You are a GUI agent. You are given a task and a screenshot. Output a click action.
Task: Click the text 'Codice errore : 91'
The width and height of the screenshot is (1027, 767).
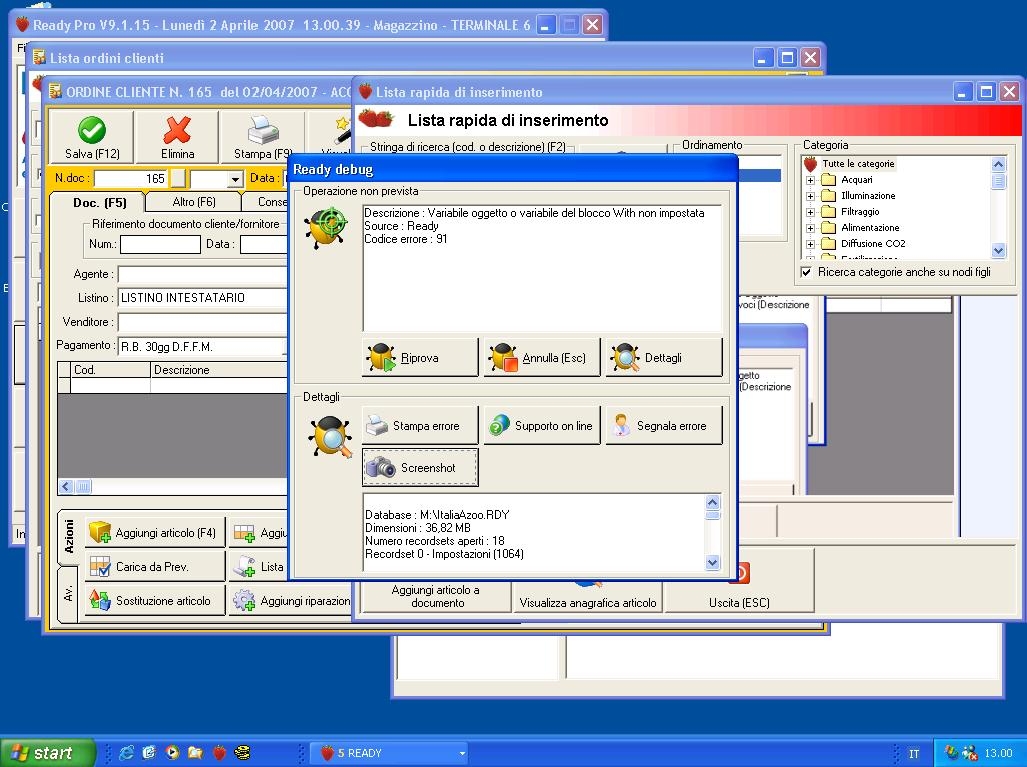coord(405,239)
